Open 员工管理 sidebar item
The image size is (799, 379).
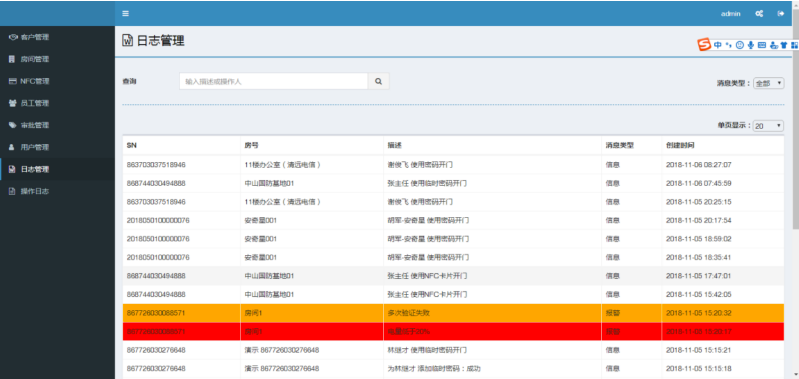point(58,103)
